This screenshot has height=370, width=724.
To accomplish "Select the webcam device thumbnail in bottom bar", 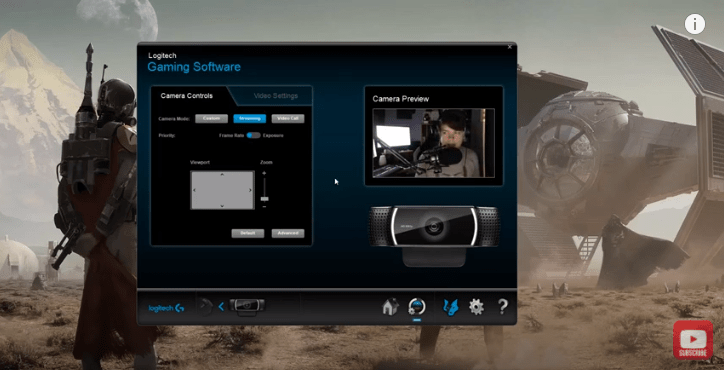I will pos(247,307).
